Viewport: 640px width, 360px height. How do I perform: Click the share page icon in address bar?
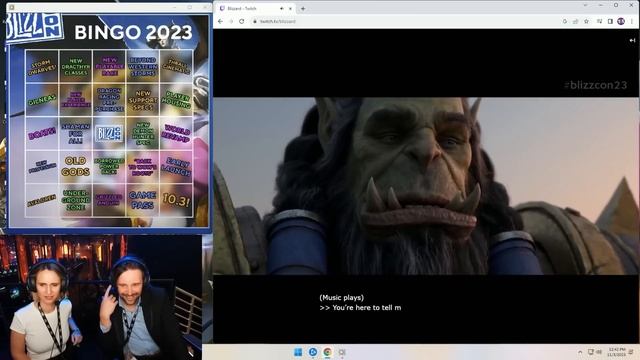pyautogui.click(x=576, y=21)
